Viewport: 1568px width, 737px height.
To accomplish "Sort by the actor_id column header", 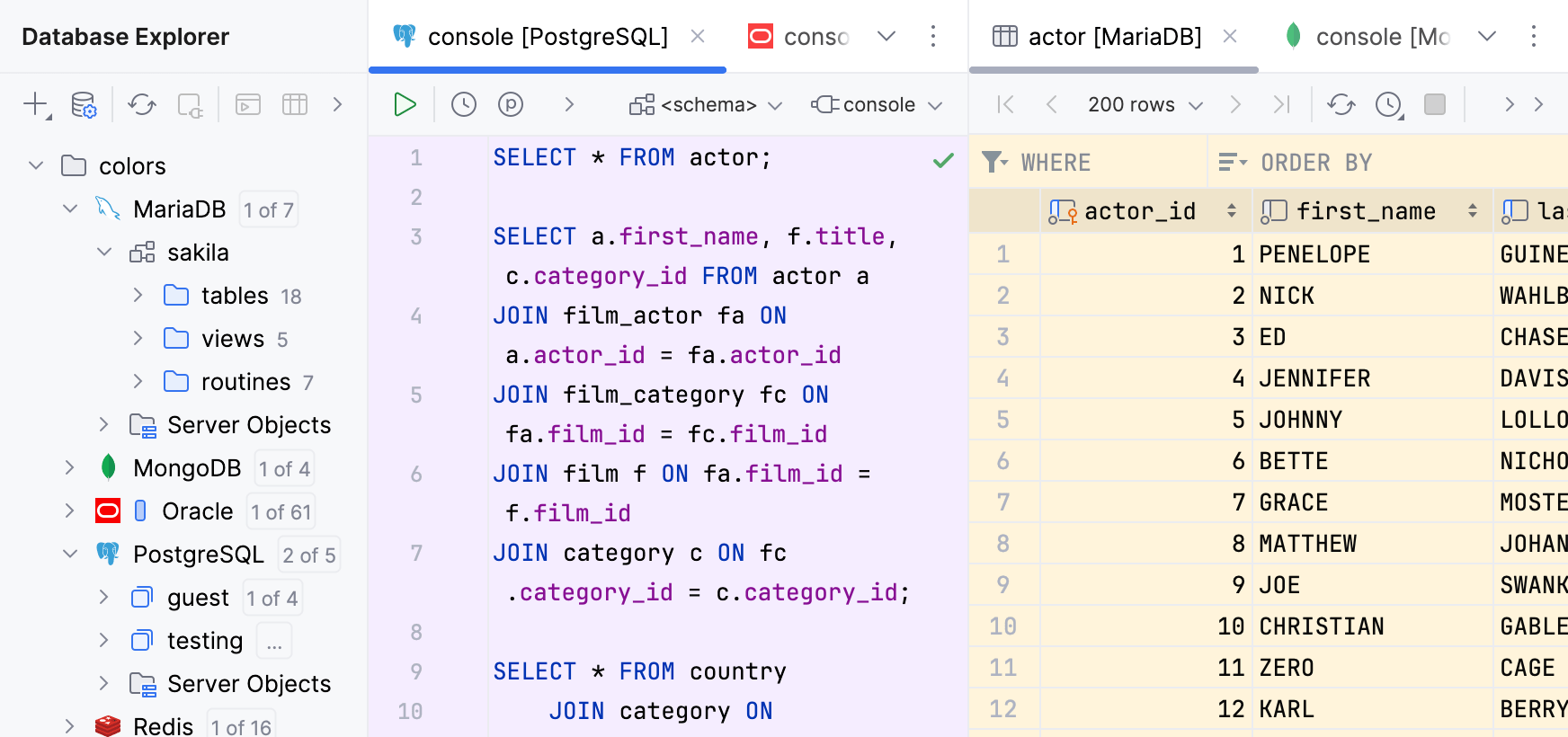I will coord(1139,211).
